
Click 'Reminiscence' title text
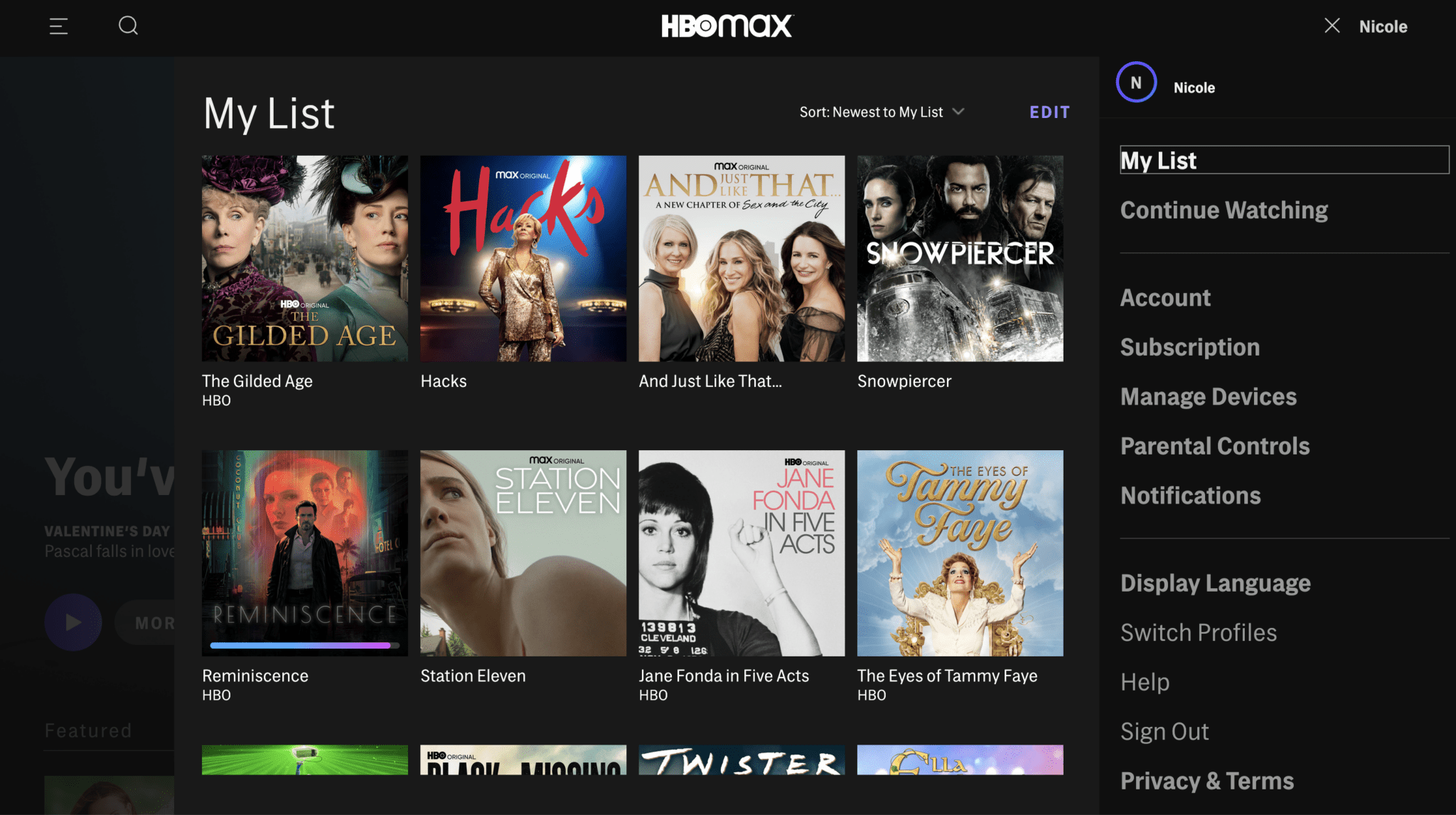coord(255,676)
